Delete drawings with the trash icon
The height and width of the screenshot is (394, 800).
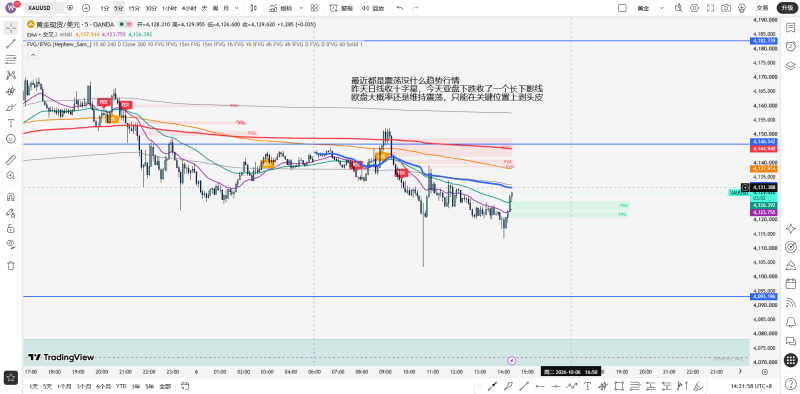coord(11,265)
